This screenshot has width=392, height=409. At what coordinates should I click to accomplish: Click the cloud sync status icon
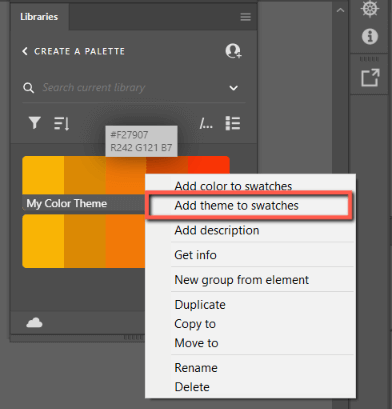pyautogui.click(x=34, y=323)
